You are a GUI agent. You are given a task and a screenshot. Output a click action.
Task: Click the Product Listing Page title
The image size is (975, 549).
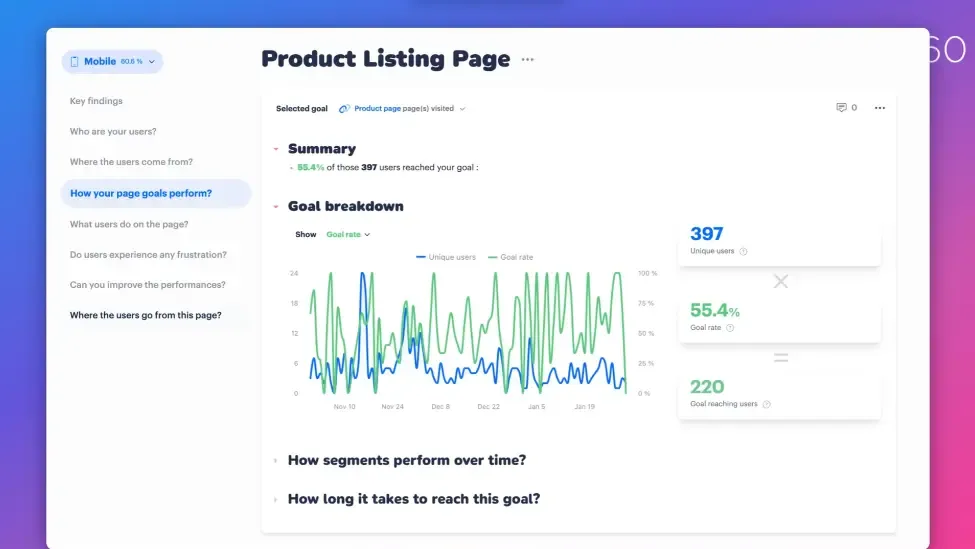(386, 59)
